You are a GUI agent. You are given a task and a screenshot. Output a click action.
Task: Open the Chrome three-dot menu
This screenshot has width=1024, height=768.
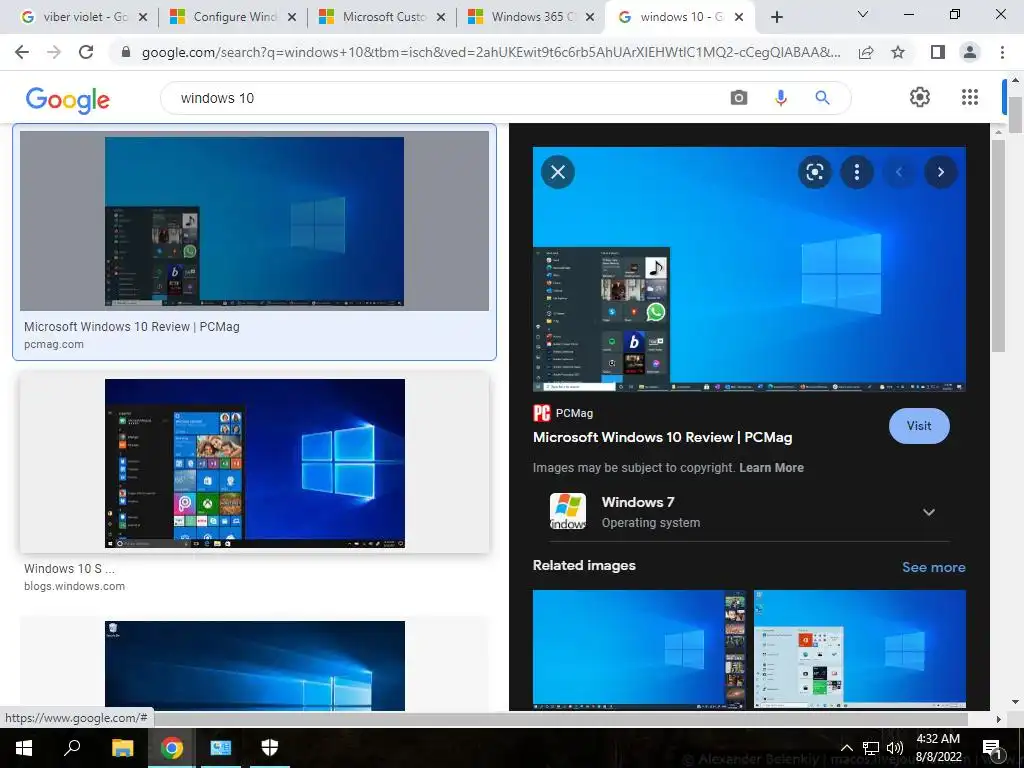(x=1002, y=52)
